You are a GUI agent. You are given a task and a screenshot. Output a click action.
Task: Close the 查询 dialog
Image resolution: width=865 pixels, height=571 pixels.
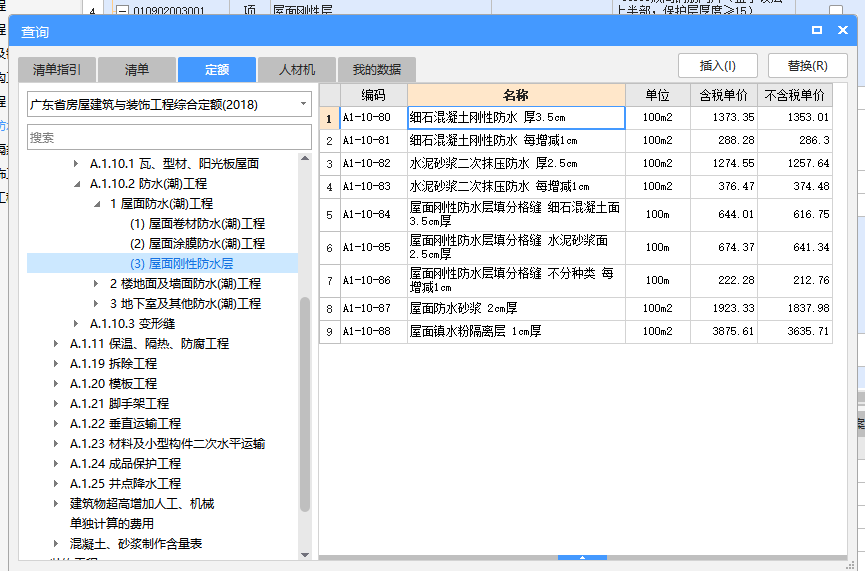click(842, 30)
